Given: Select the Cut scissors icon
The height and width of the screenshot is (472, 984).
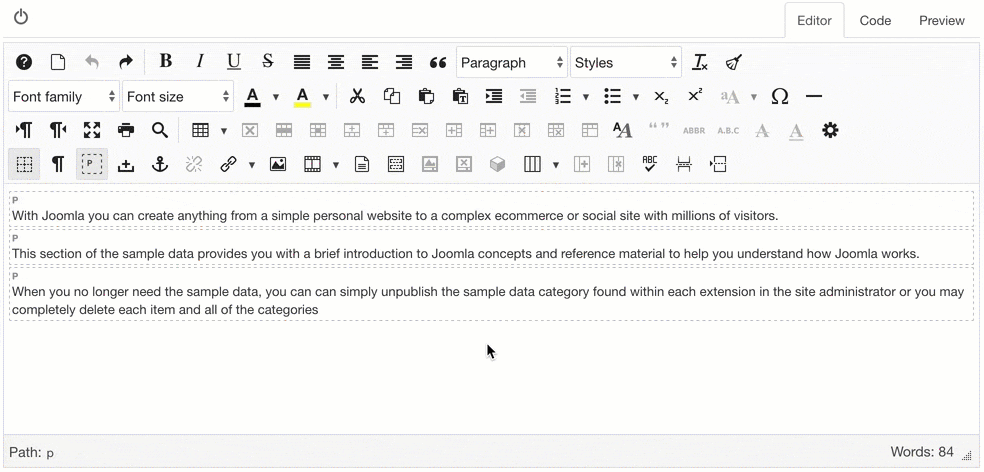Looking at the screenshot, I should coord(357,96).
